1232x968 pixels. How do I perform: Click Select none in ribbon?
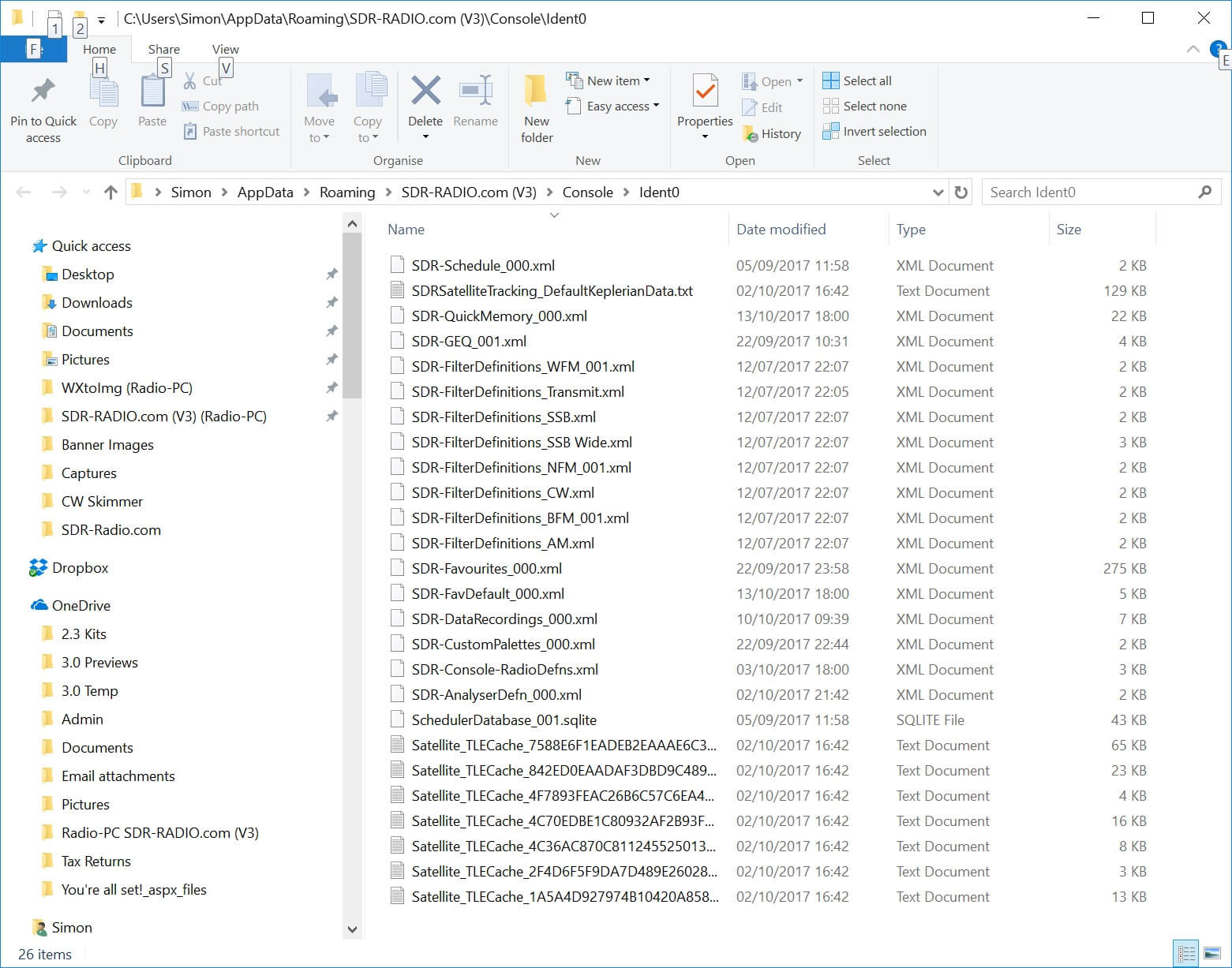(864, 106)
